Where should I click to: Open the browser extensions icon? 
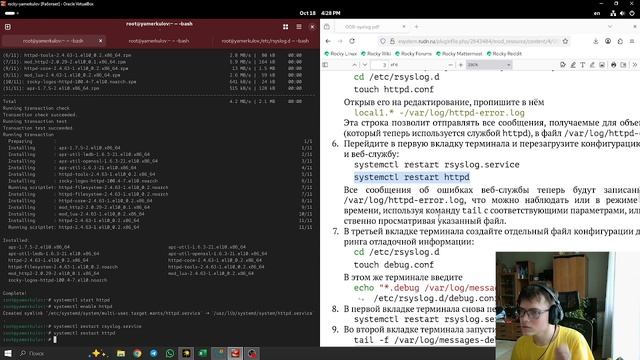pos(620,41)
